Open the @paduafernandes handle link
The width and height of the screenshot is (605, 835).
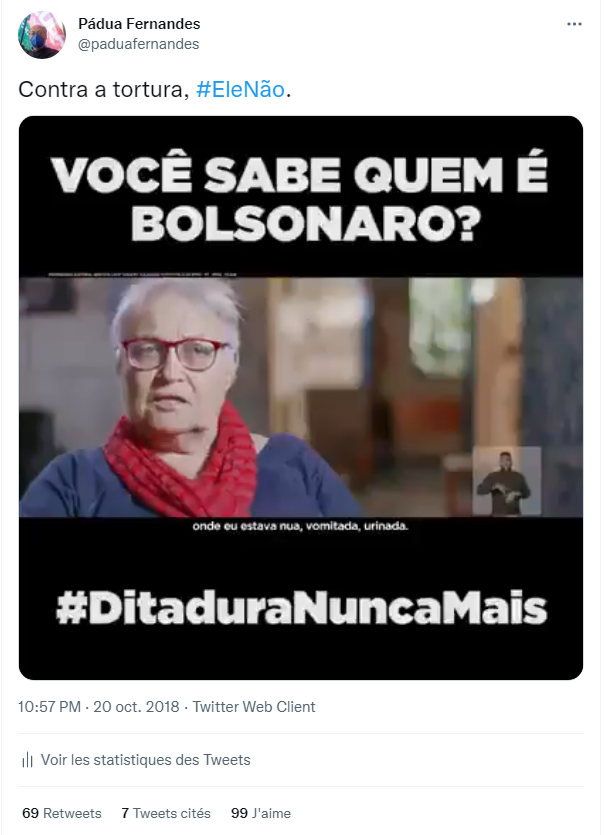138,44
